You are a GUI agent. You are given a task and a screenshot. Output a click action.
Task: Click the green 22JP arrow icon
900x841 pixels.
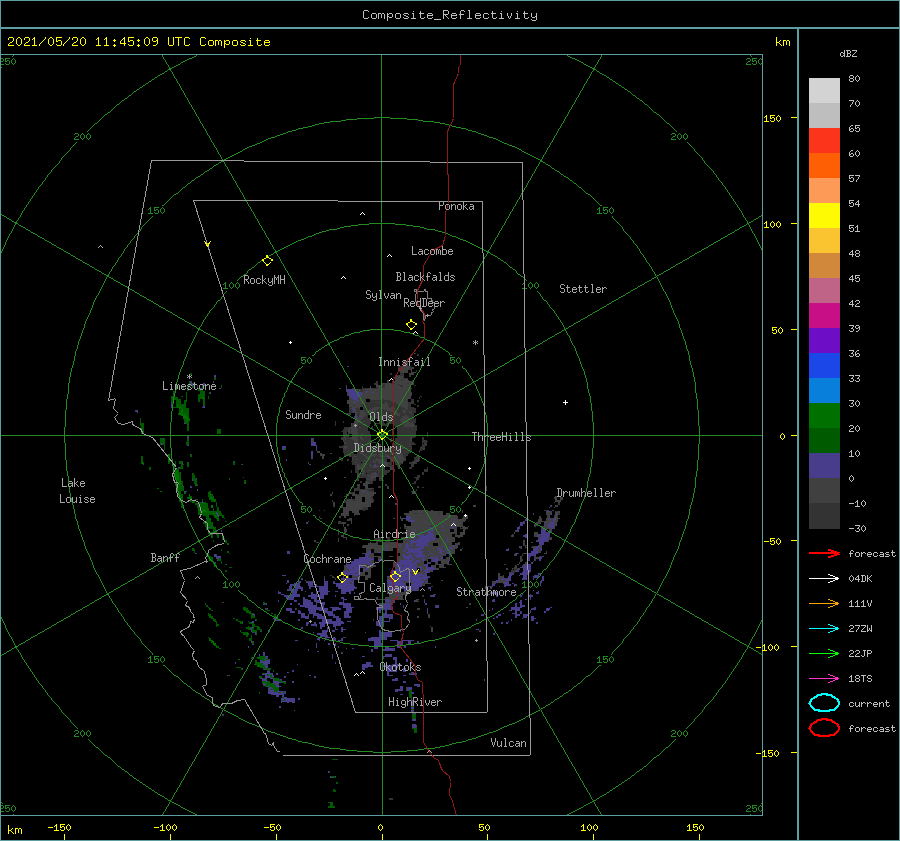click(824, 653)
